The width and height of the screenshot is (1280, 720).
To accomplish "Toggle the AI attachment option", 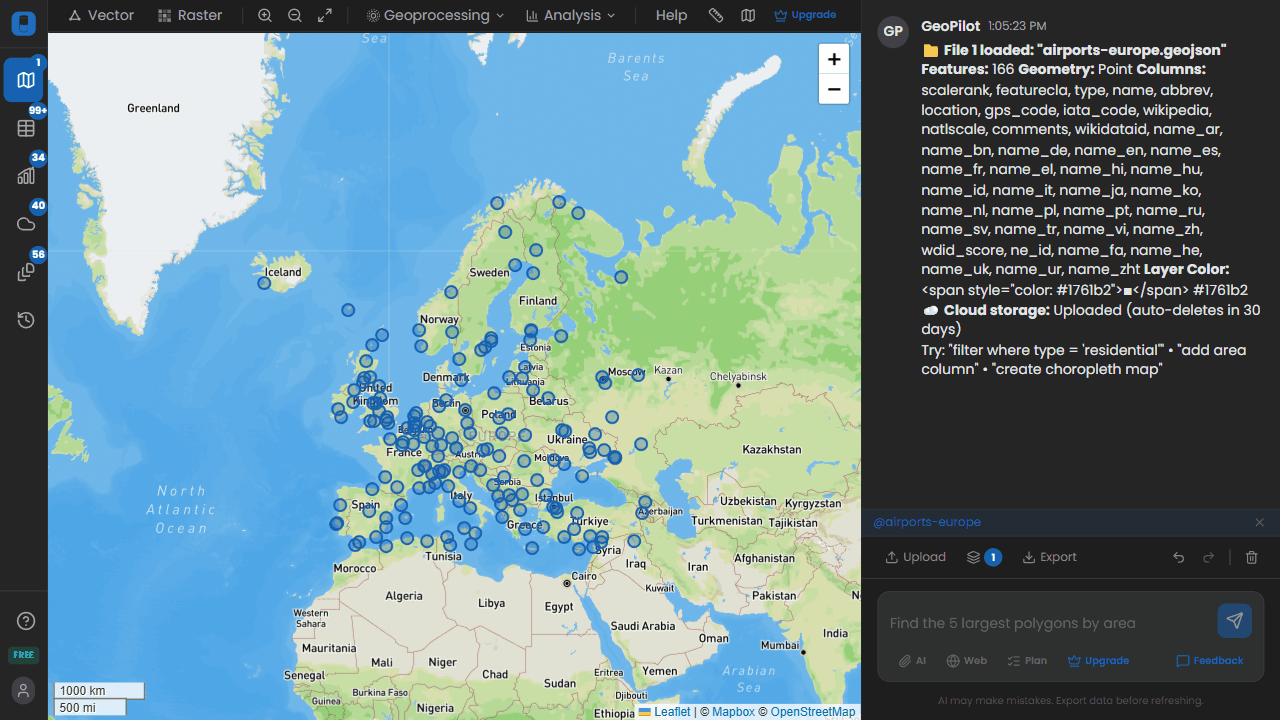I will (x=912, y=660).
